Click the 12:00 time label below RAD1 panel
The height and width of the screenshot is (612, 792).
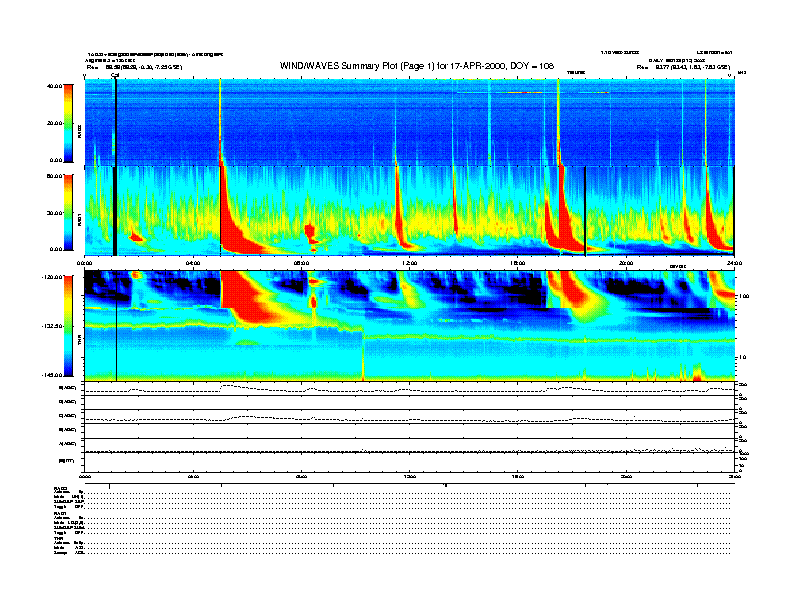click(409, 263)
